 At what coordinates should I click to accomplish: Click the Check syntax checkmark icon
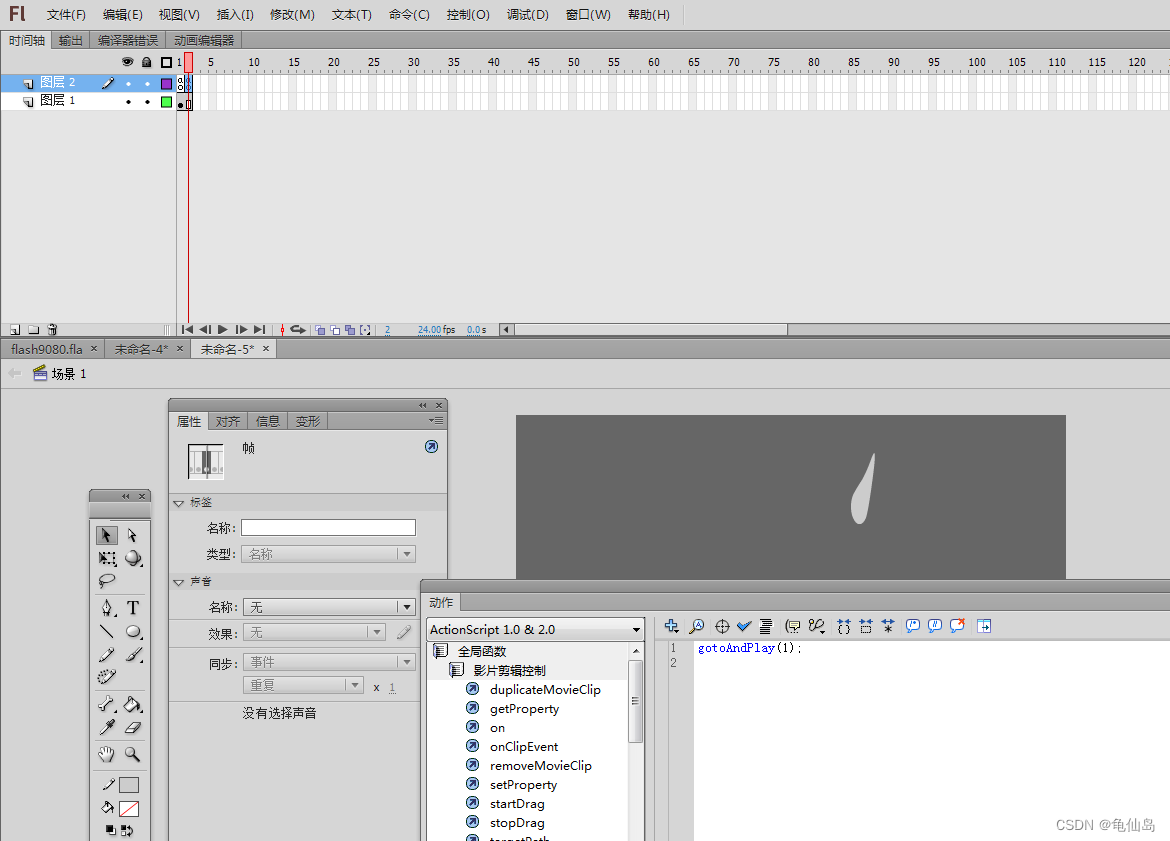tap(744, 626)
